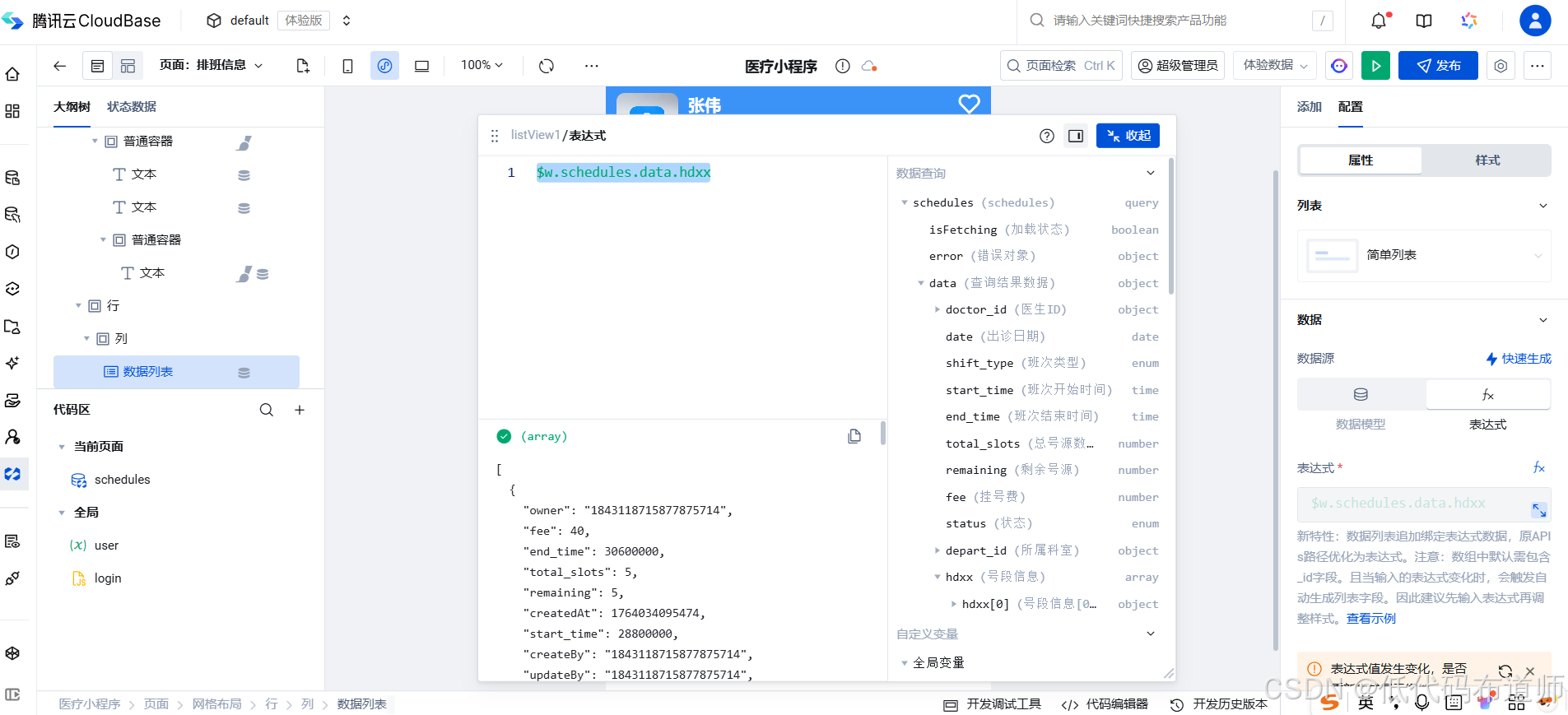Open the AI assistant robot icon
This screenshot has height=715, width=1568.
pos(1339,66)
